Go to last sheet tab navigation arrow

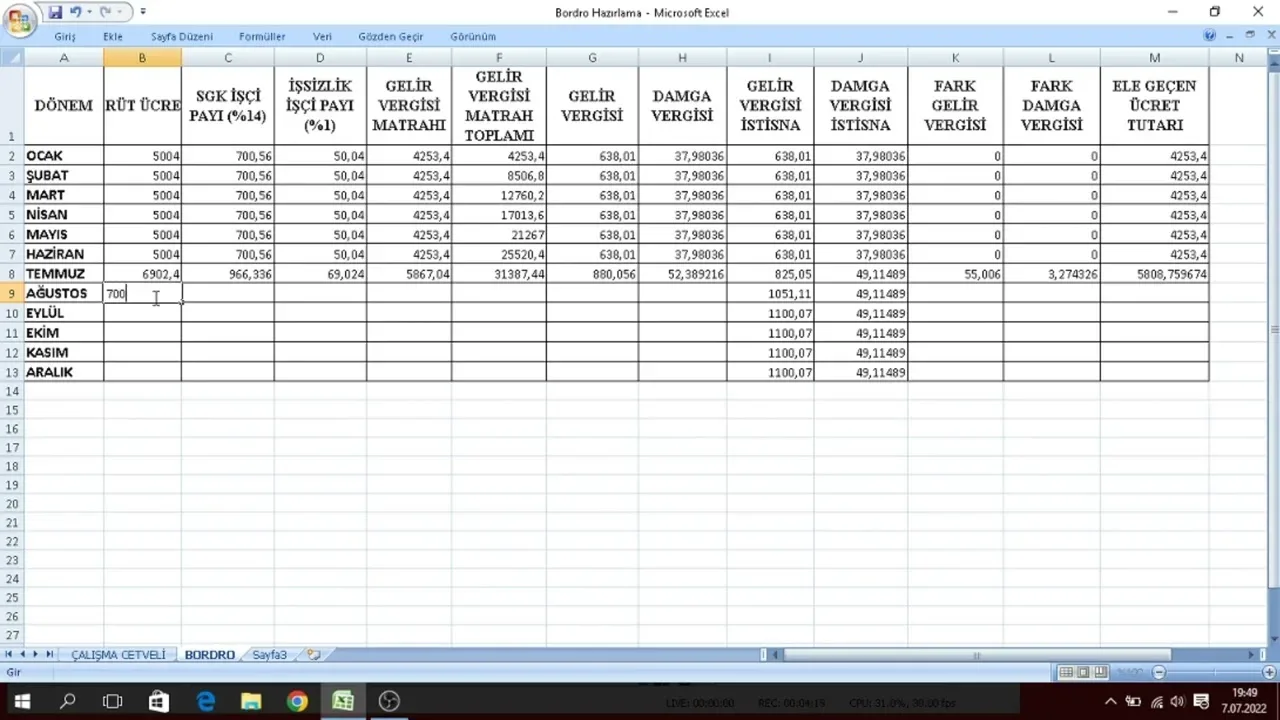pyautogui.click(x=50, y=654)
